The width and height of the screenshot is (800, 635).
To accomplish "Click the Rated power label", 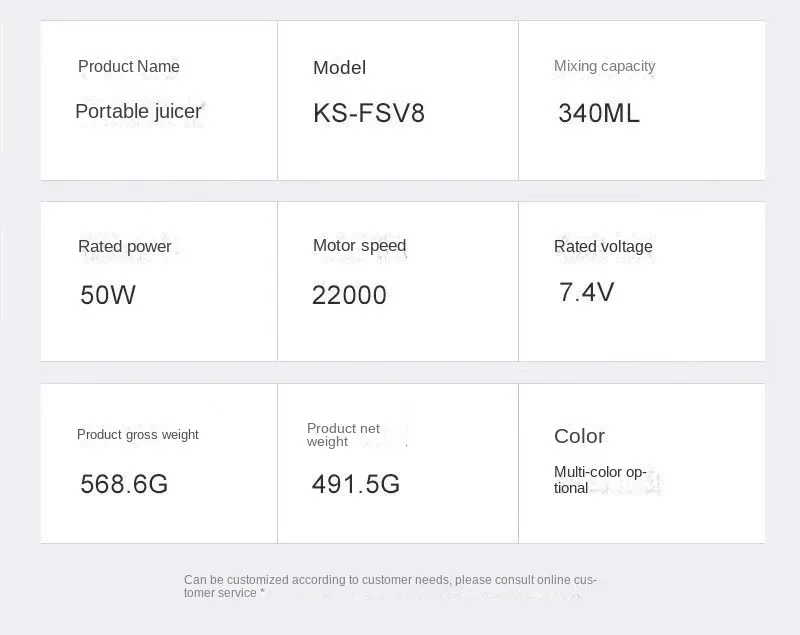I will pos(124,247).
